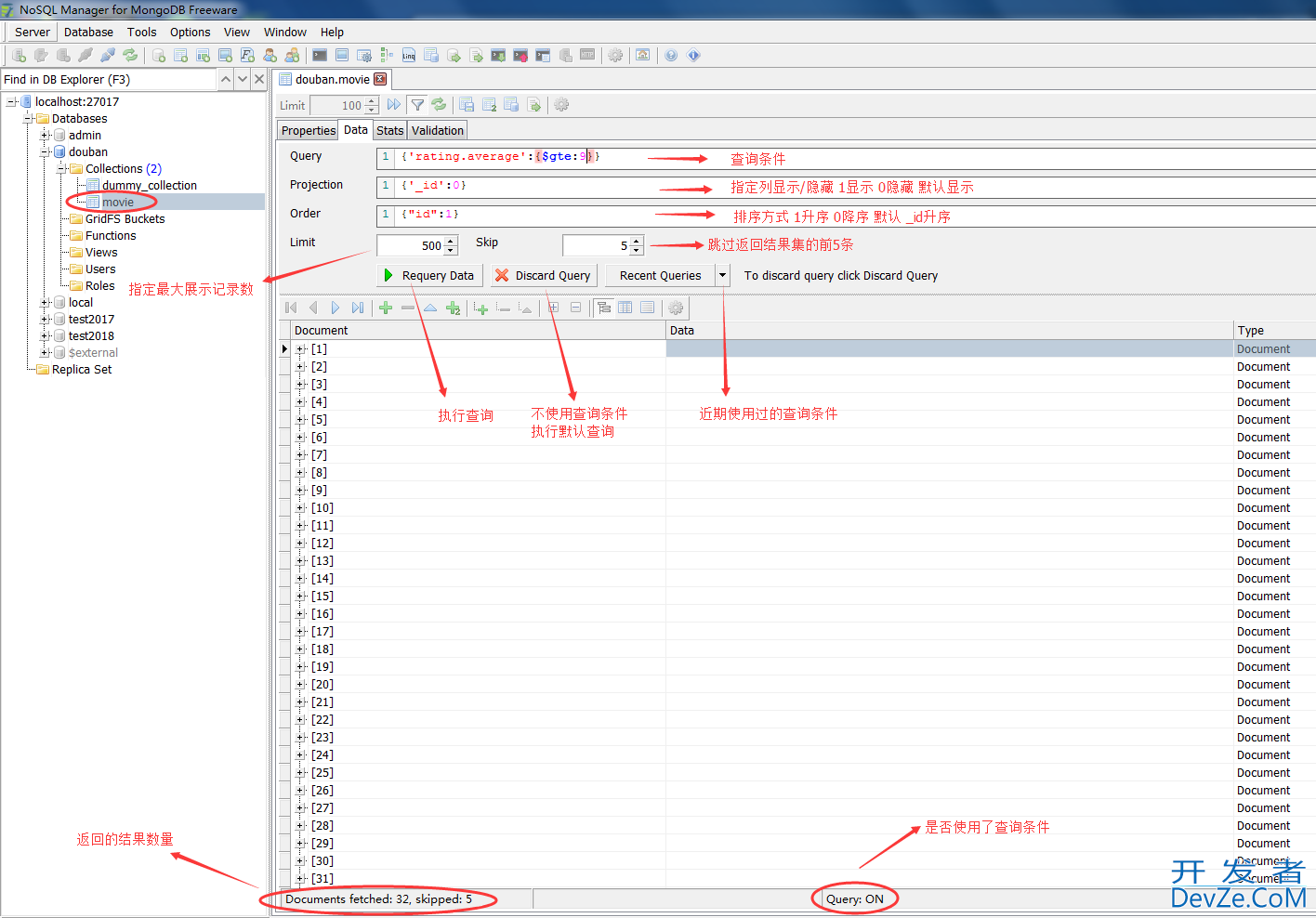Click the Requery Data button
This screenshot has height=918, width=1316.
point(429,276)
